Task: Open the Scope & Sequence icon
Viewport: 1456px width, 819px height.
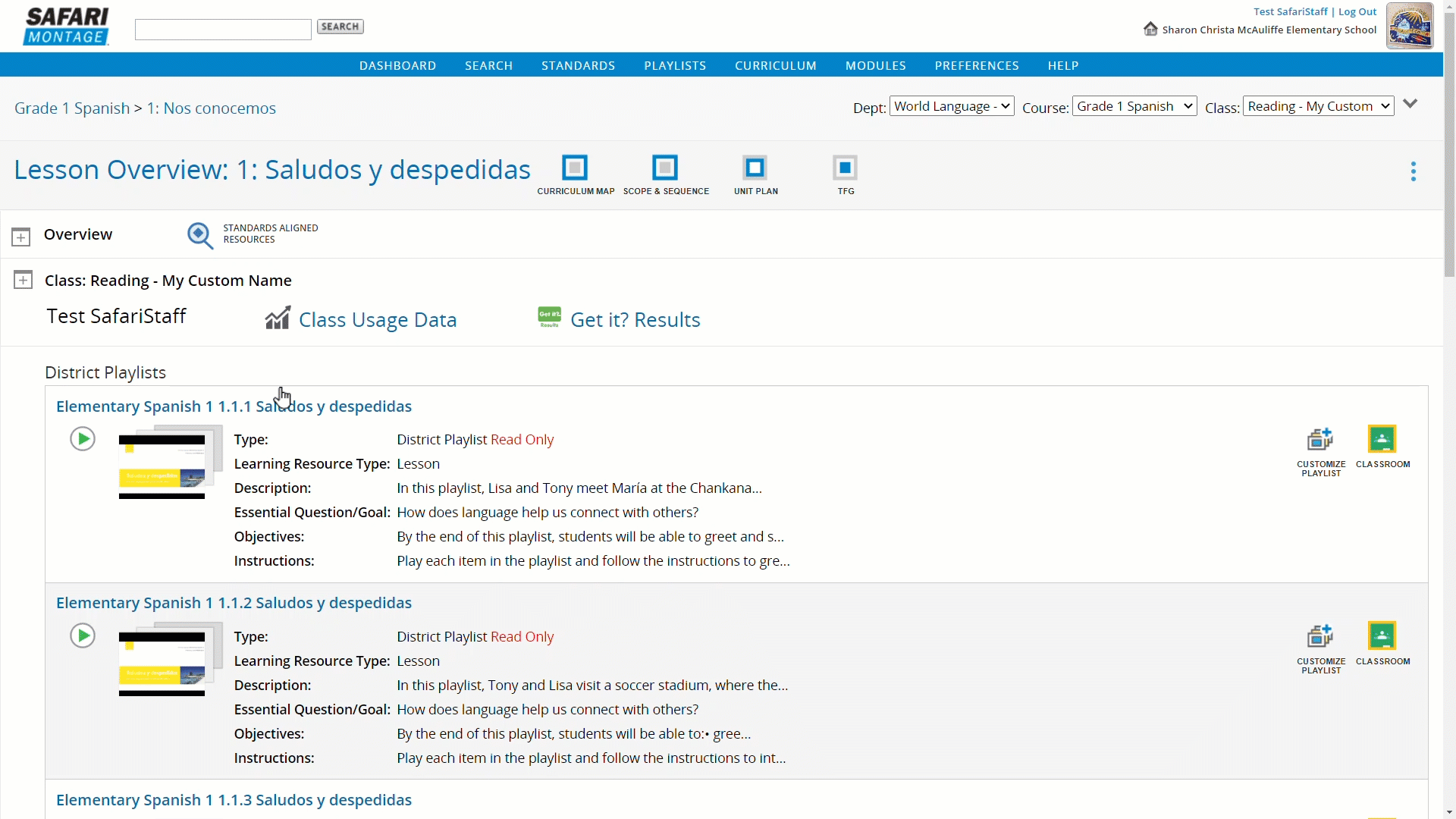Action: pos(665,168)
